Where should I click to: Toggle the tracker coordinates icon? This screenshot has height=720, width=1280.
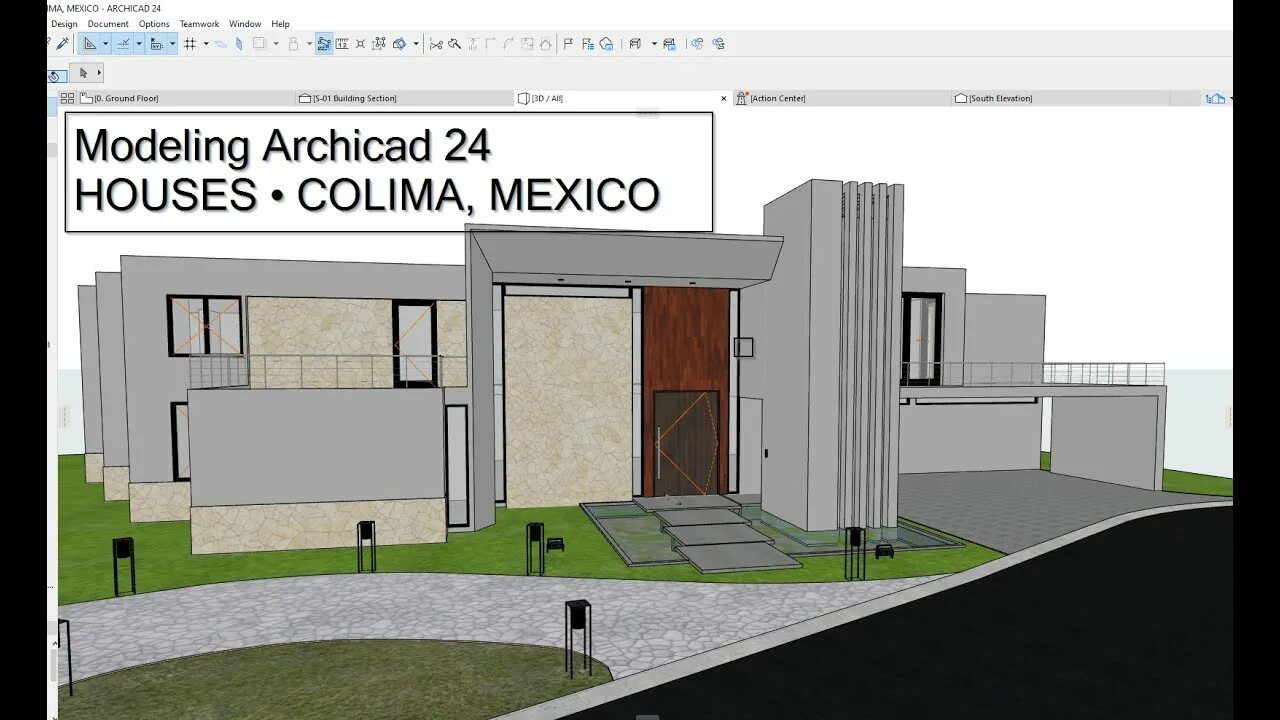click(157, 43)
